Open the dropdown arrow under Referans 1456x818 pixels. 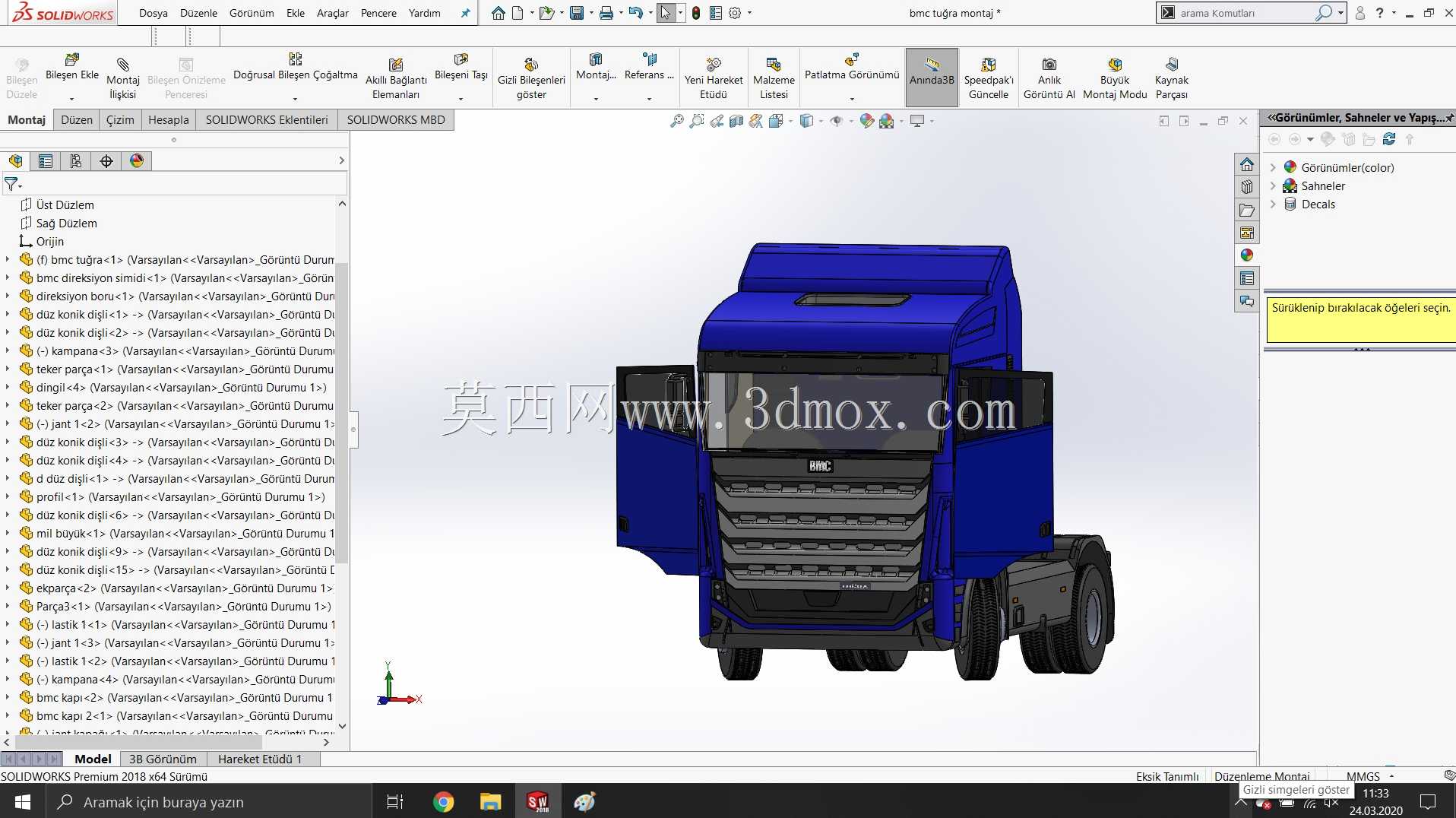point(649,99)
